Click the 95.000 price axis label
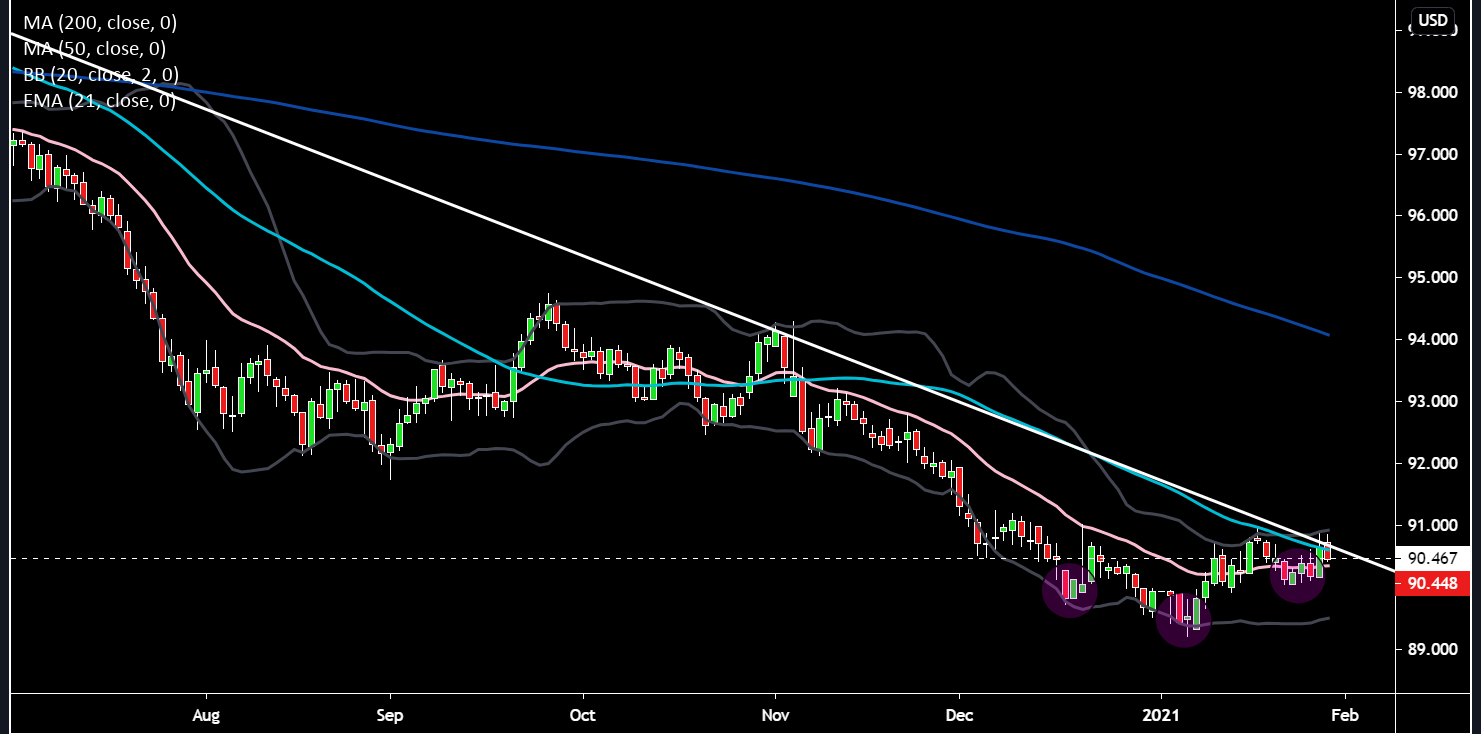The height and width of the screenshot is (734, 1481). pyautogui.click(x=1434, y=278)
